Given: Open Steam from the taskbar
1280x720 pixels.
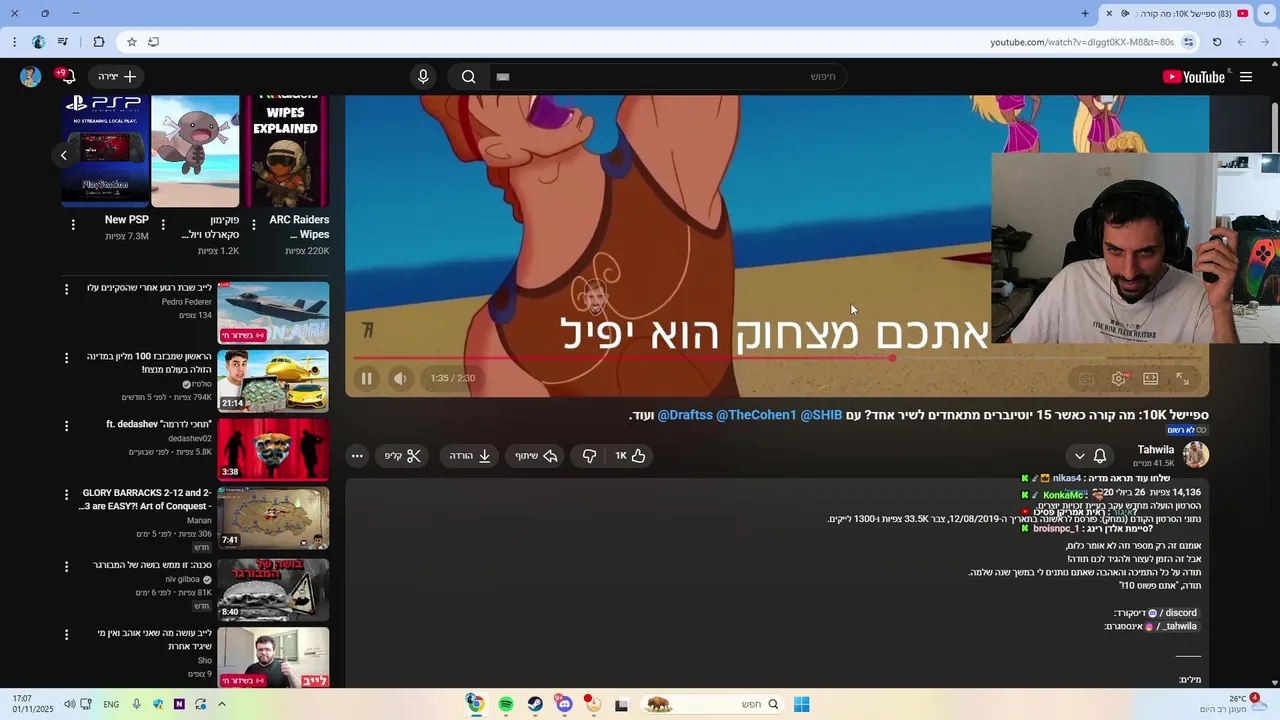Looking at the screenshot, I should pyautogui.click(x=535, y=705).
